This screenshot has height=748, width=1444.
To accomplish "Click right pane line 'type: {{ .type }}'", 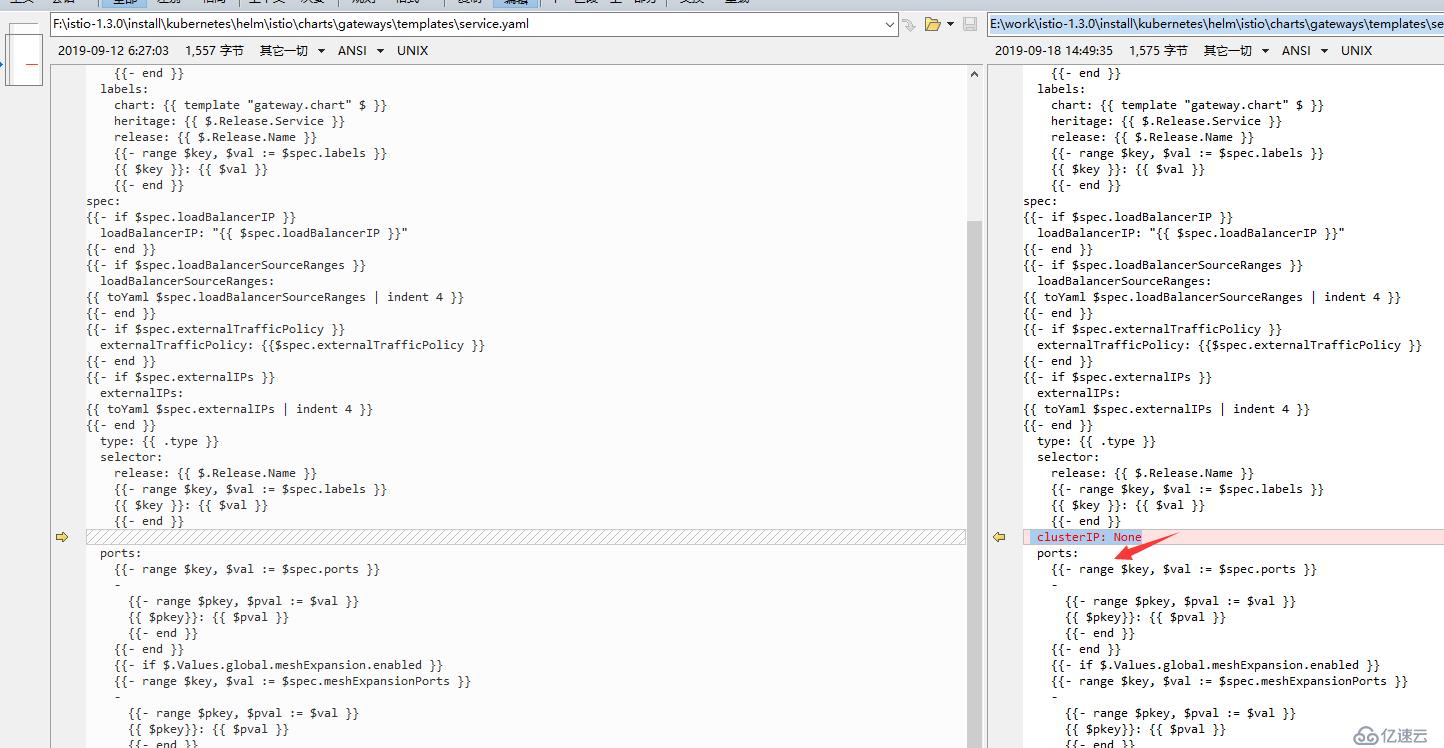I will pos(1096,441).
